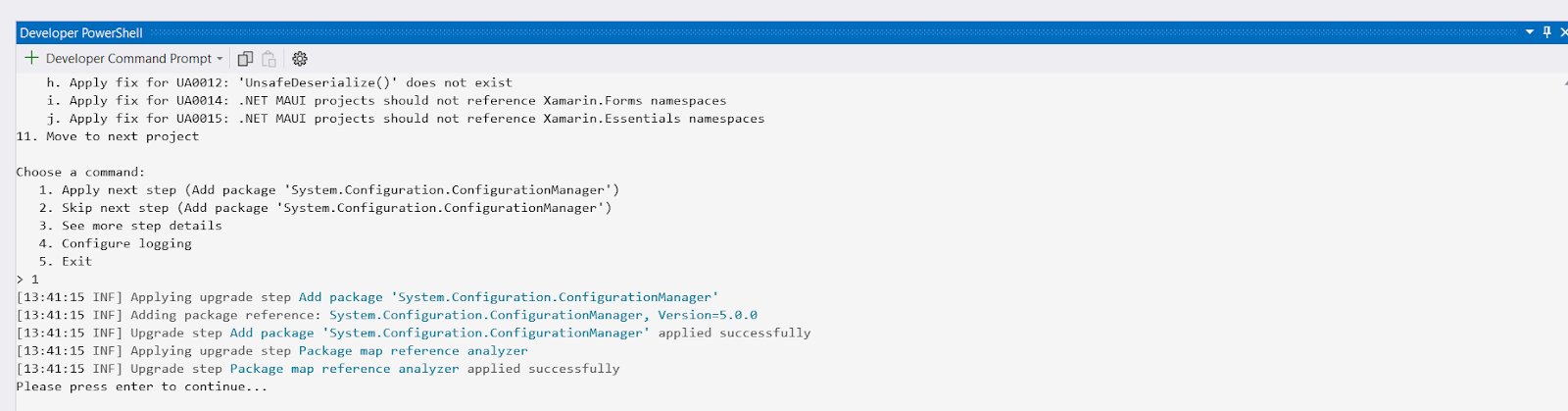
Task: Click the 'Please press enter to continue...' line
Action: (x=141, y=386)
